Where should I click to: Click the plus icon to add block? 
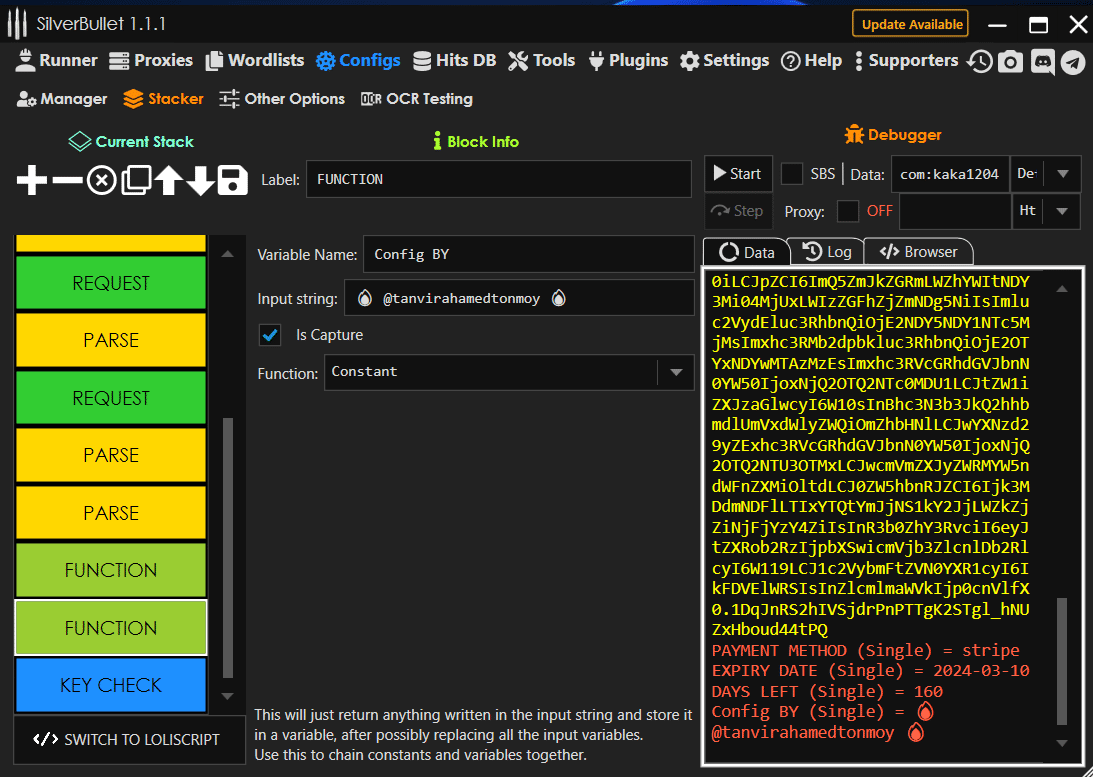tap(32, 181)
